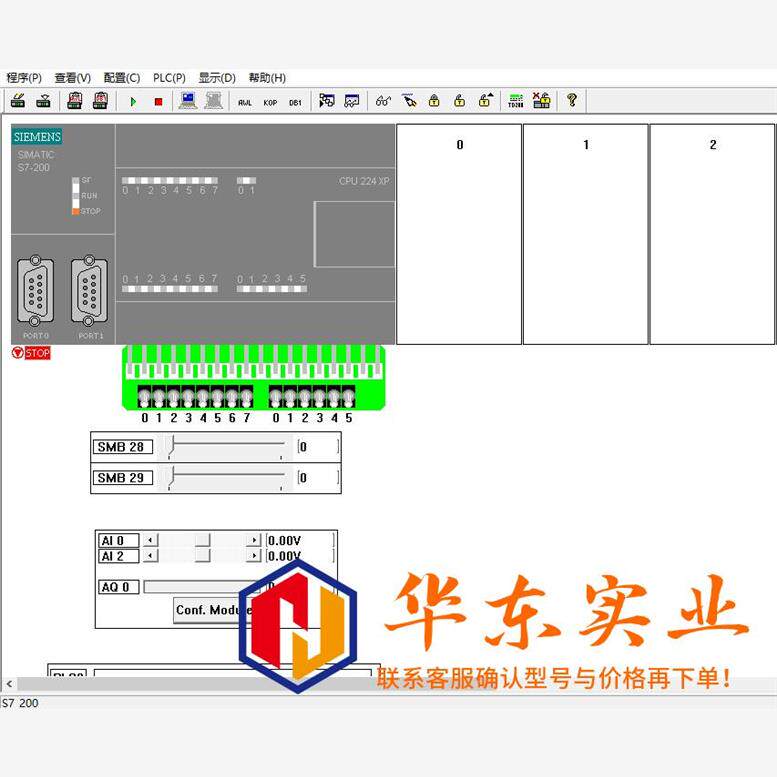The width and height of the screenshot is (777, 777).
Task: Toggle first-bank input switch 4
Action: click(x=203, y=397)
